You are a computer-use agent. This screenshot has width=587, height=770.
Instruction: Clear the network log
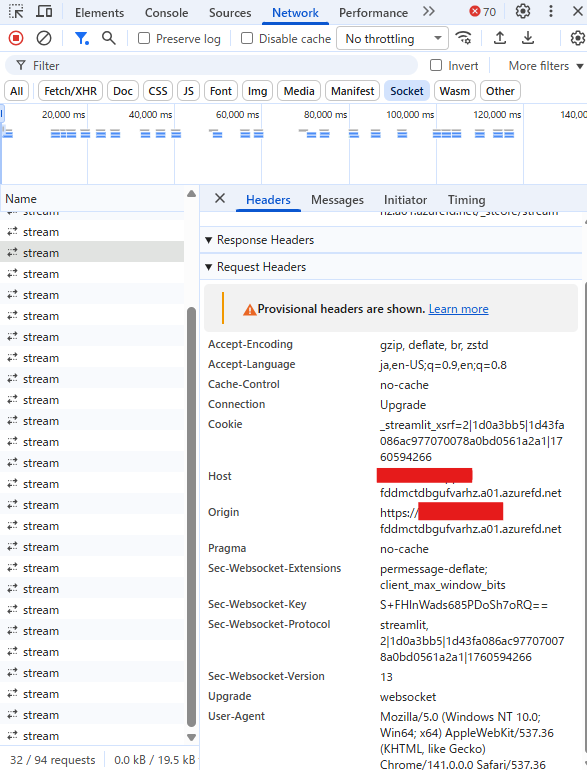pyautogui.click(x=44, y=38)
